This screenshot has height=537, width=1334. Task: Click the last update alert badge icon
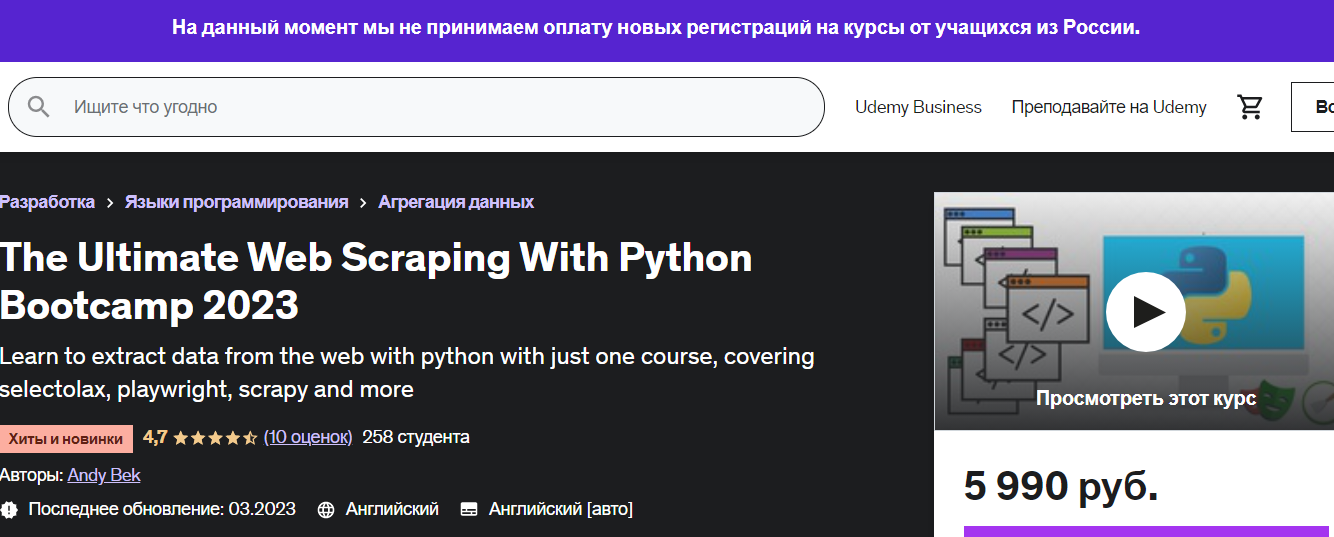tap(9, 509)
